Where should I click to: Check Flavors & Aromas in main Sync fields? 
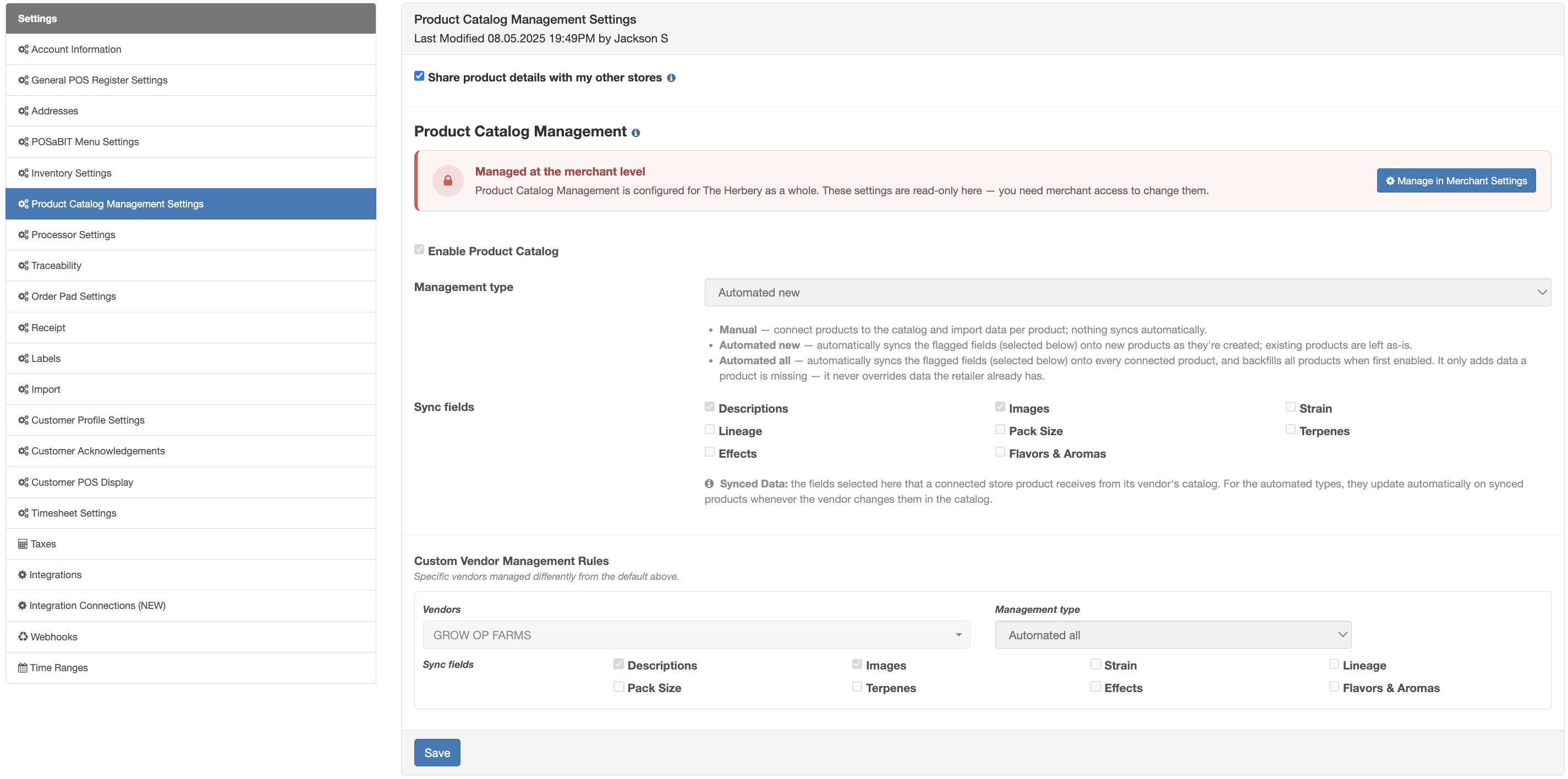click(1000, 452)
